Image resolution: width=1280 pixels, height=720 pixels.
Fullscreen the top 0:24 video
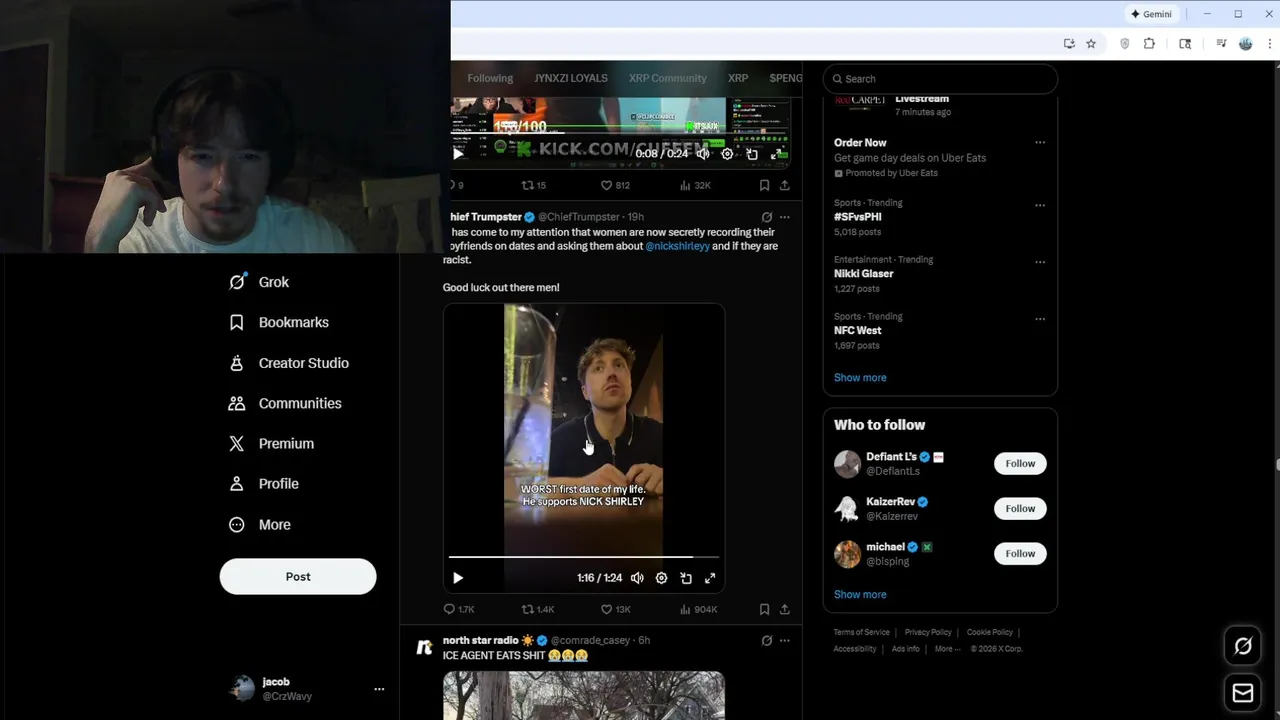click(777, 154)
